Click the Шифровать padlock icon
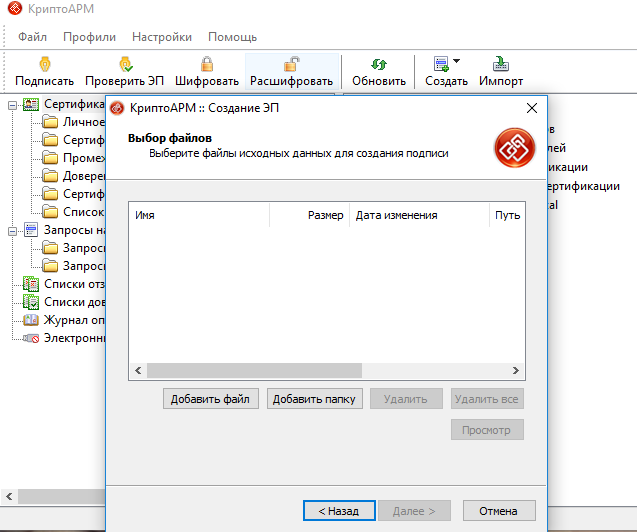 coord(206,64)
